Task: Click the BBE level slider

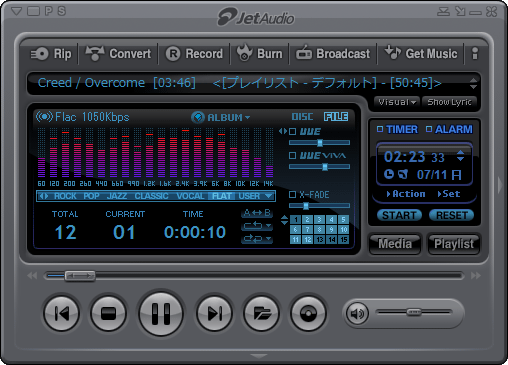Action: (319, 143)
